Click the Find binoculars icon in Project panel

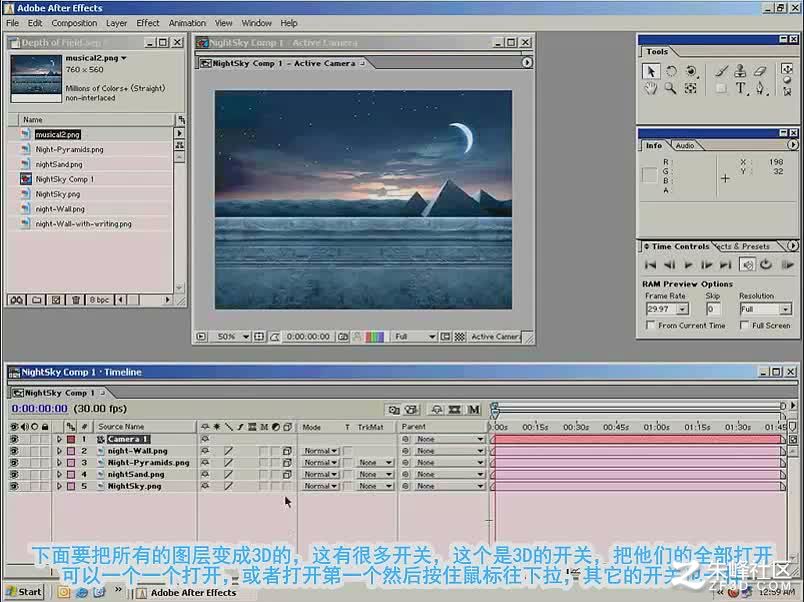(16, 300)
